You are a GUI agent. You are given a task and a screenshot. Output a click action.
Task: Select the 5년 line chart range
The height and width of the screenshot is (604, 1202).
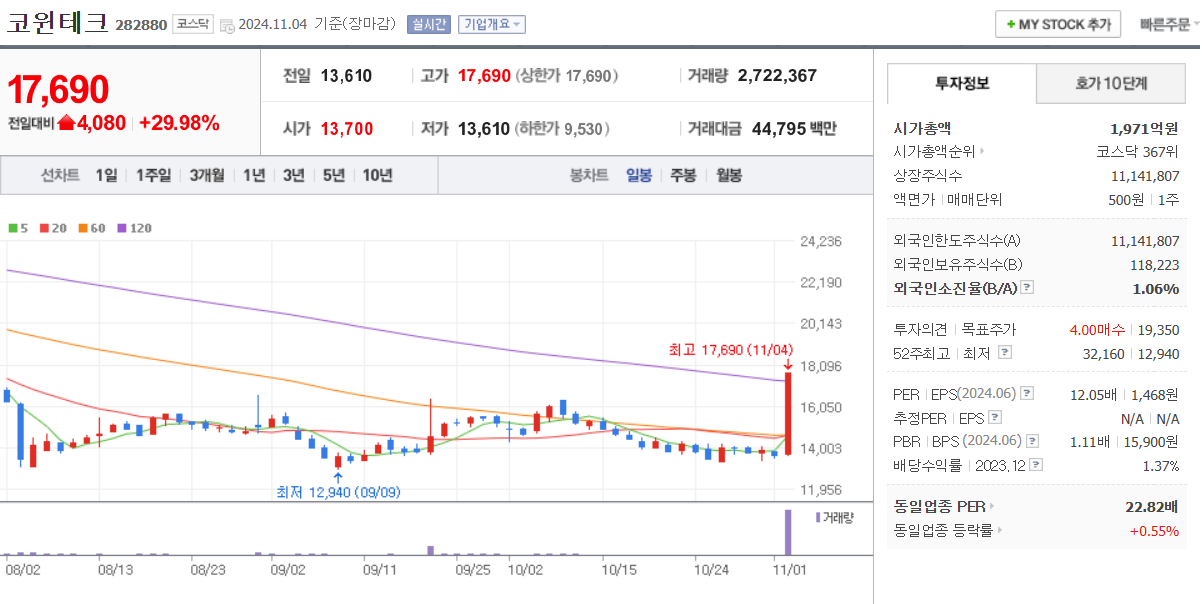pyautogui.click(x=334, y=175)
